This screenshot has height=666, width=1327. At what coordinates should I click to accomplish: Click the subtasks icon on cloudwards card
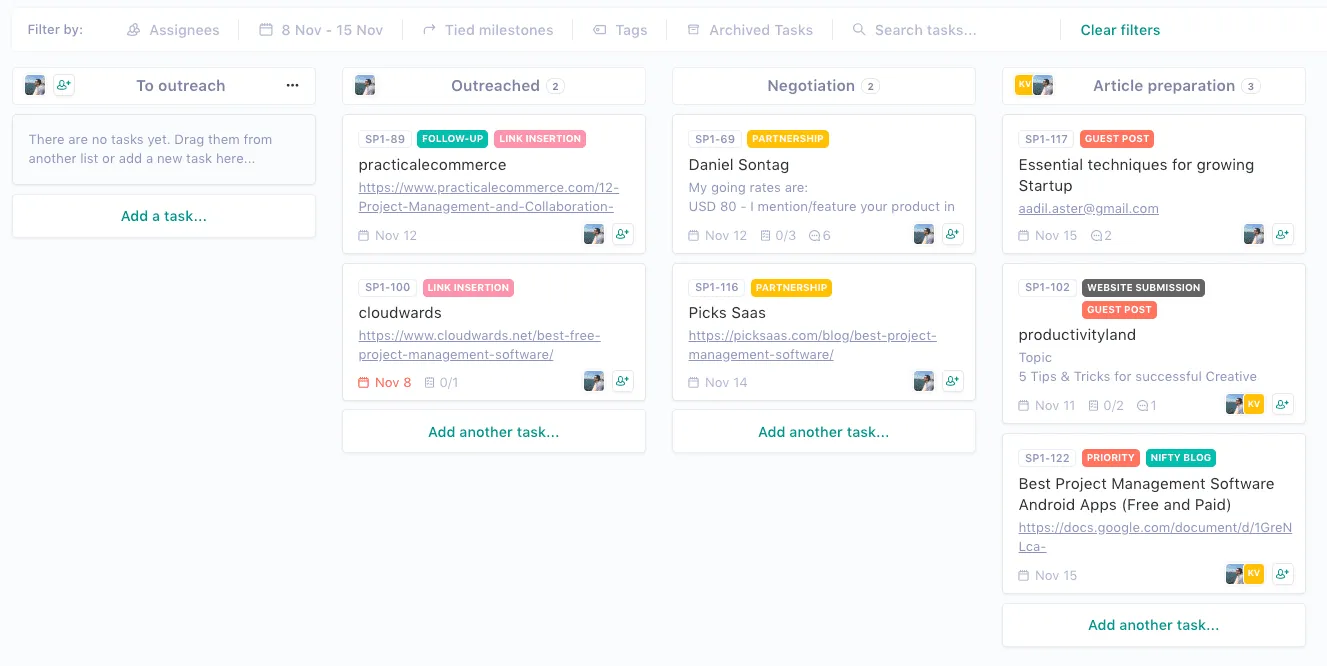[430, 383]
